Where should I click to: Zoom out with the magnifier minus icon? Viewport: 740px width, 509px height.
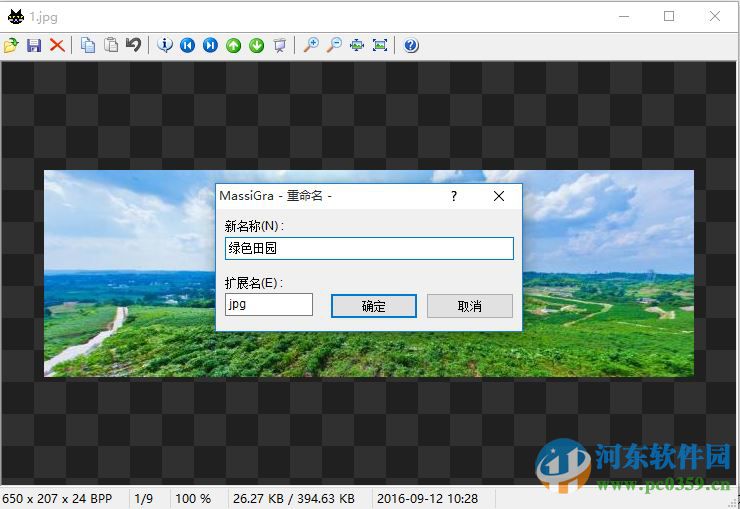[x=334, y=45]
